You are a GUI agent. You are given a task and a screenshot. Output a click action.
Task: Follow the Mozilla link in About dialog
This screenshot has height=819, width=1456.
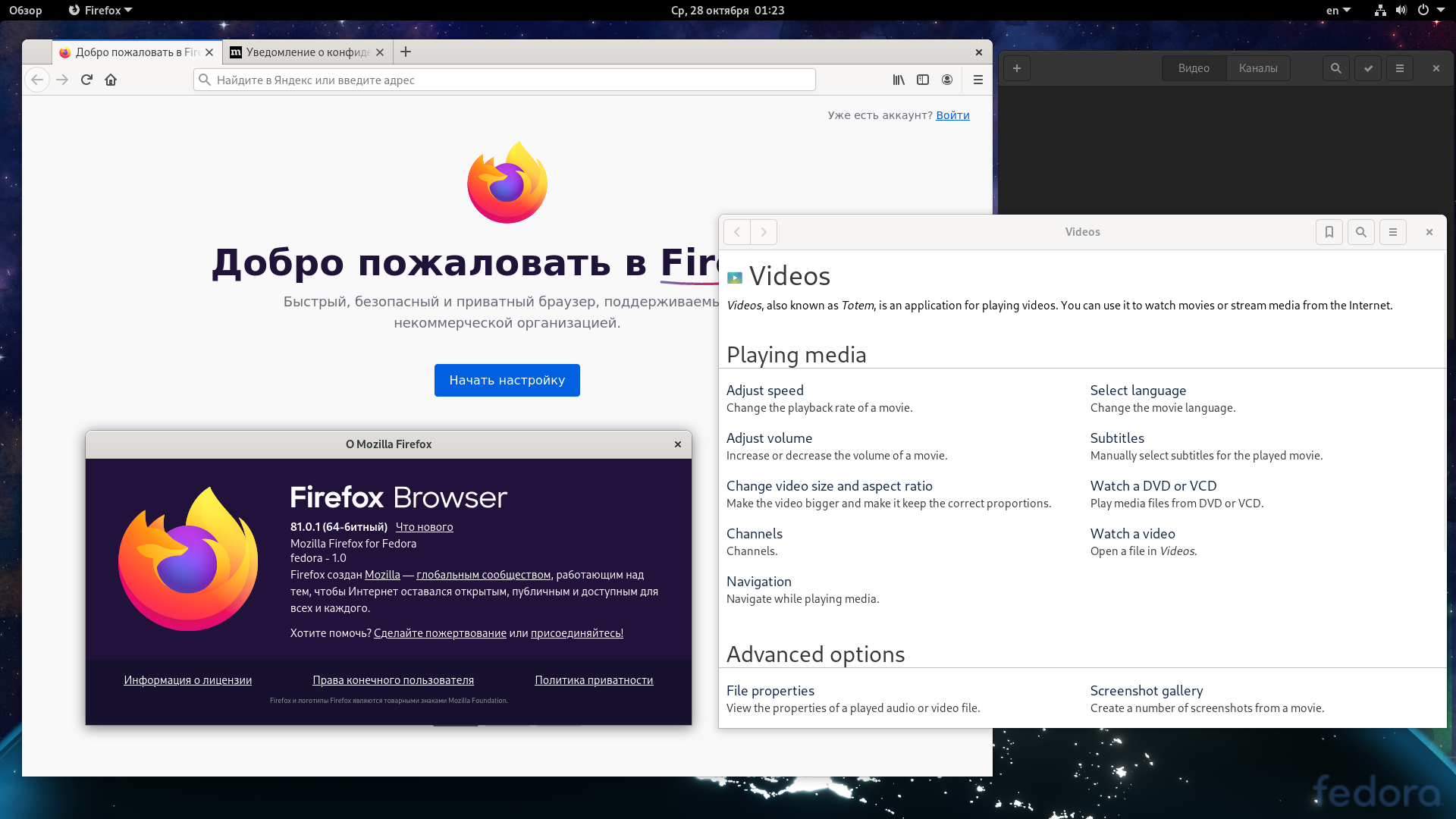click(x=382, y=575)
